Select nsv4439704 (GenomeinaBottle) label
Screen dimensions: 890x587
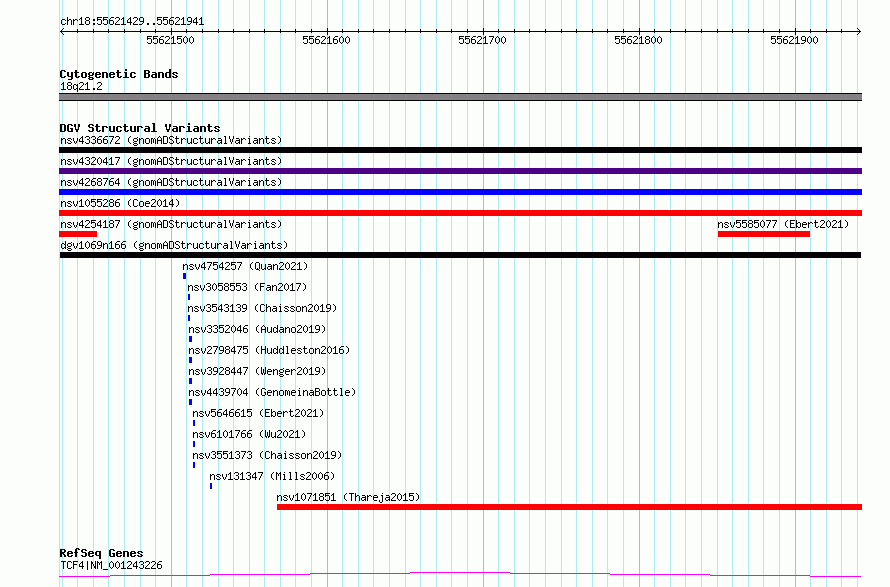[x=272, y=392]
